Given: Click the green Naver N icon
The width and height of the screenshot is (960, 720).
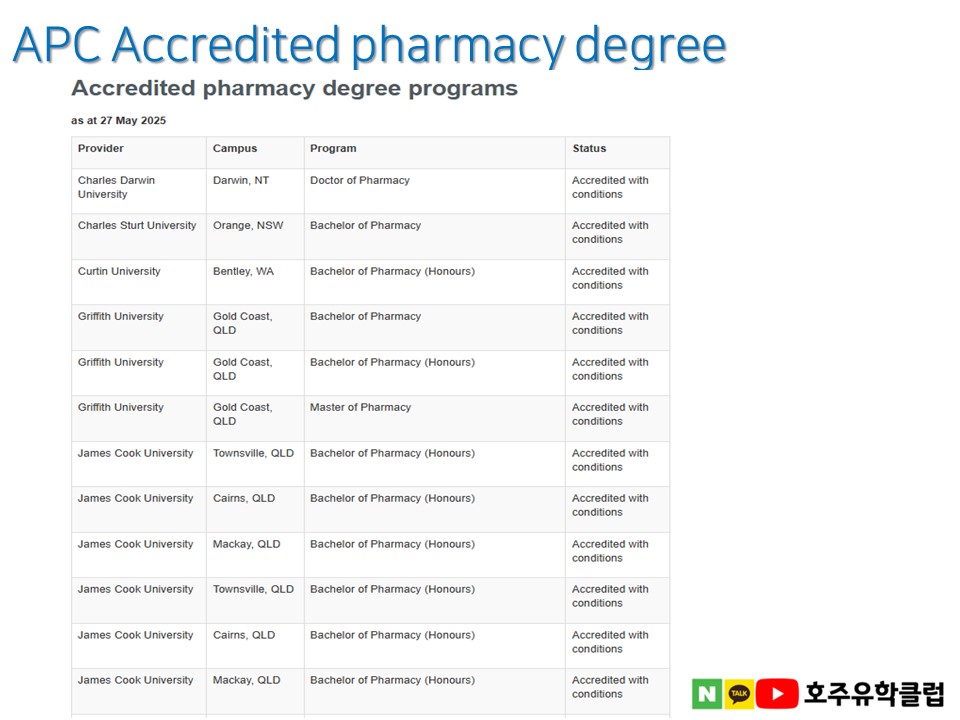Looking at the screenshot, I should pos(706,694).
